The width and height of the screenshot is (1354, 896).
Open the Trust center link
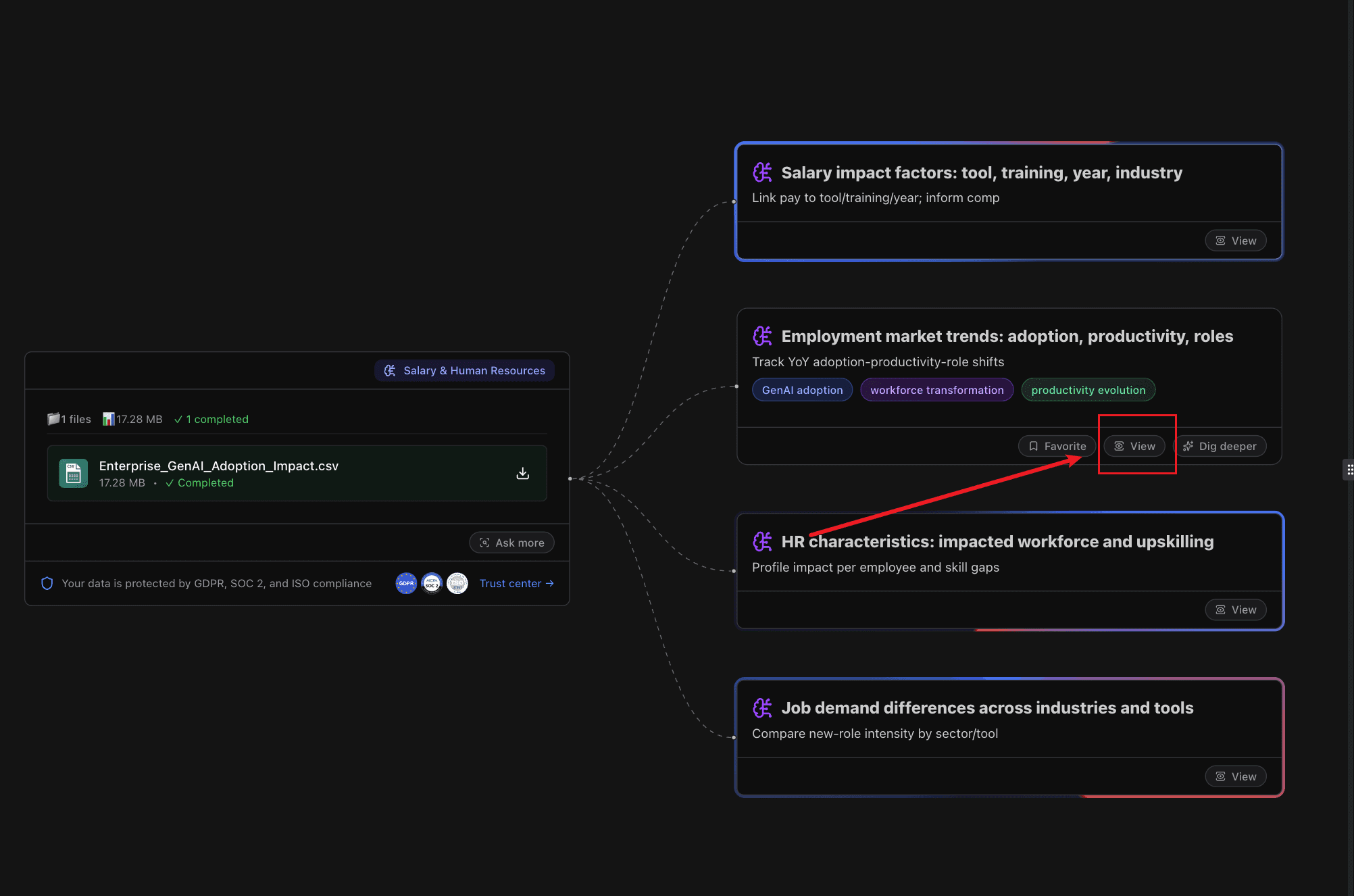516,583
